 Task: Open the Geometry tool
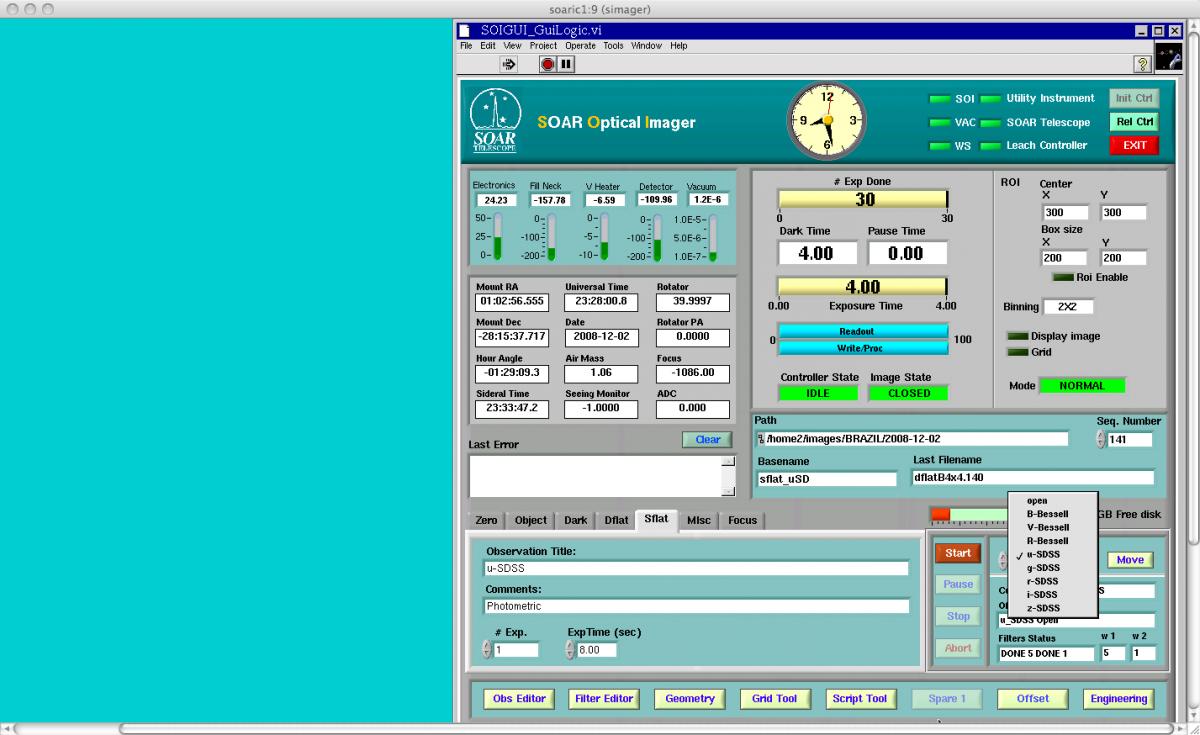tap(690, 699)
